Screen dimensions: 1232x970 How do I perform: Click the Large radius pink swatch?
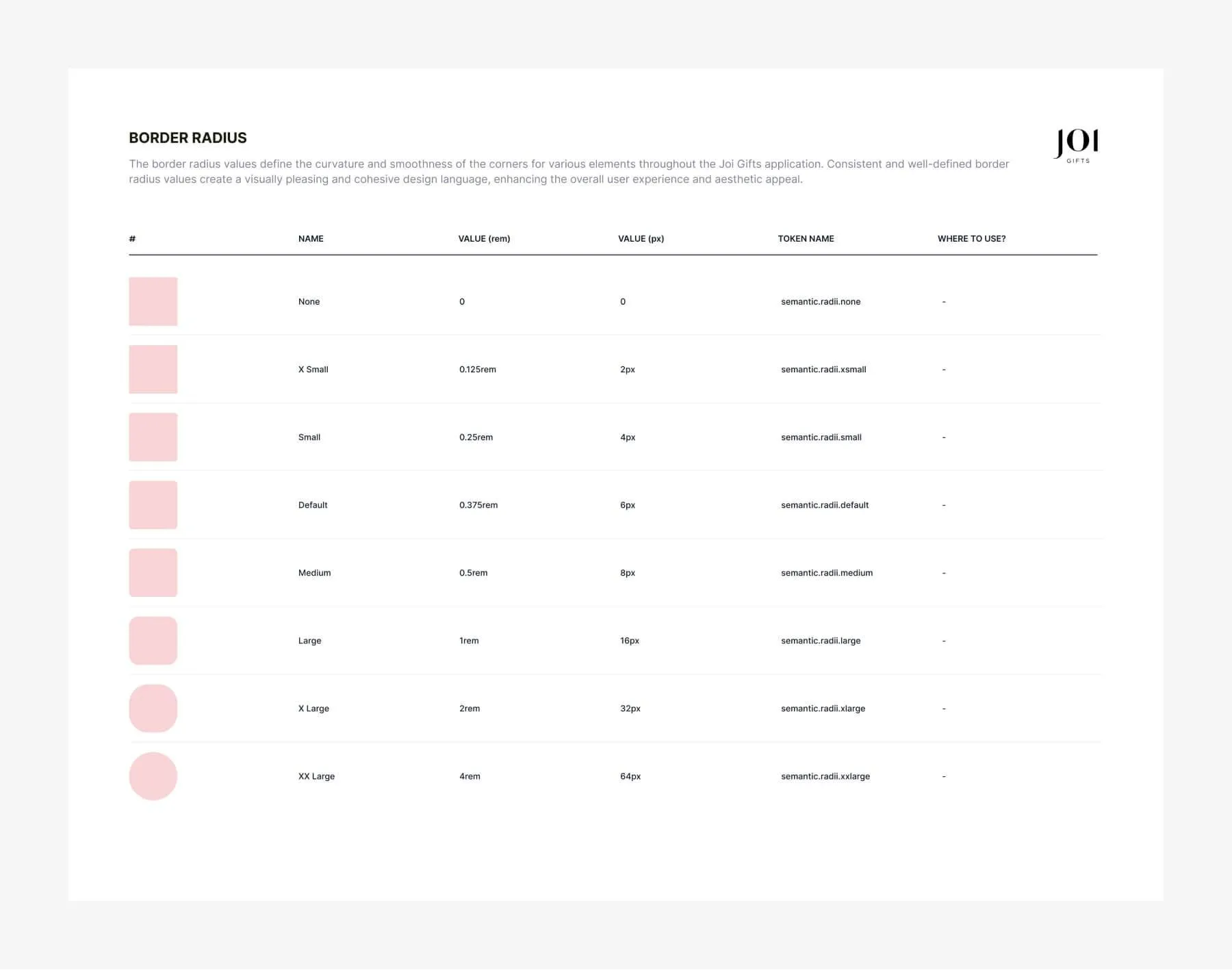coord(153,640)
